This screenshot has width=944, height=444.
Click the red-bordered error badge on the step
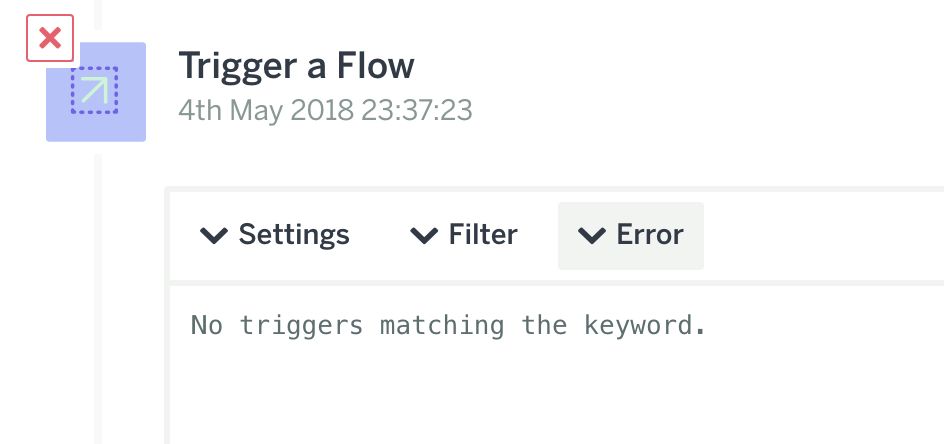coord(50,39)
